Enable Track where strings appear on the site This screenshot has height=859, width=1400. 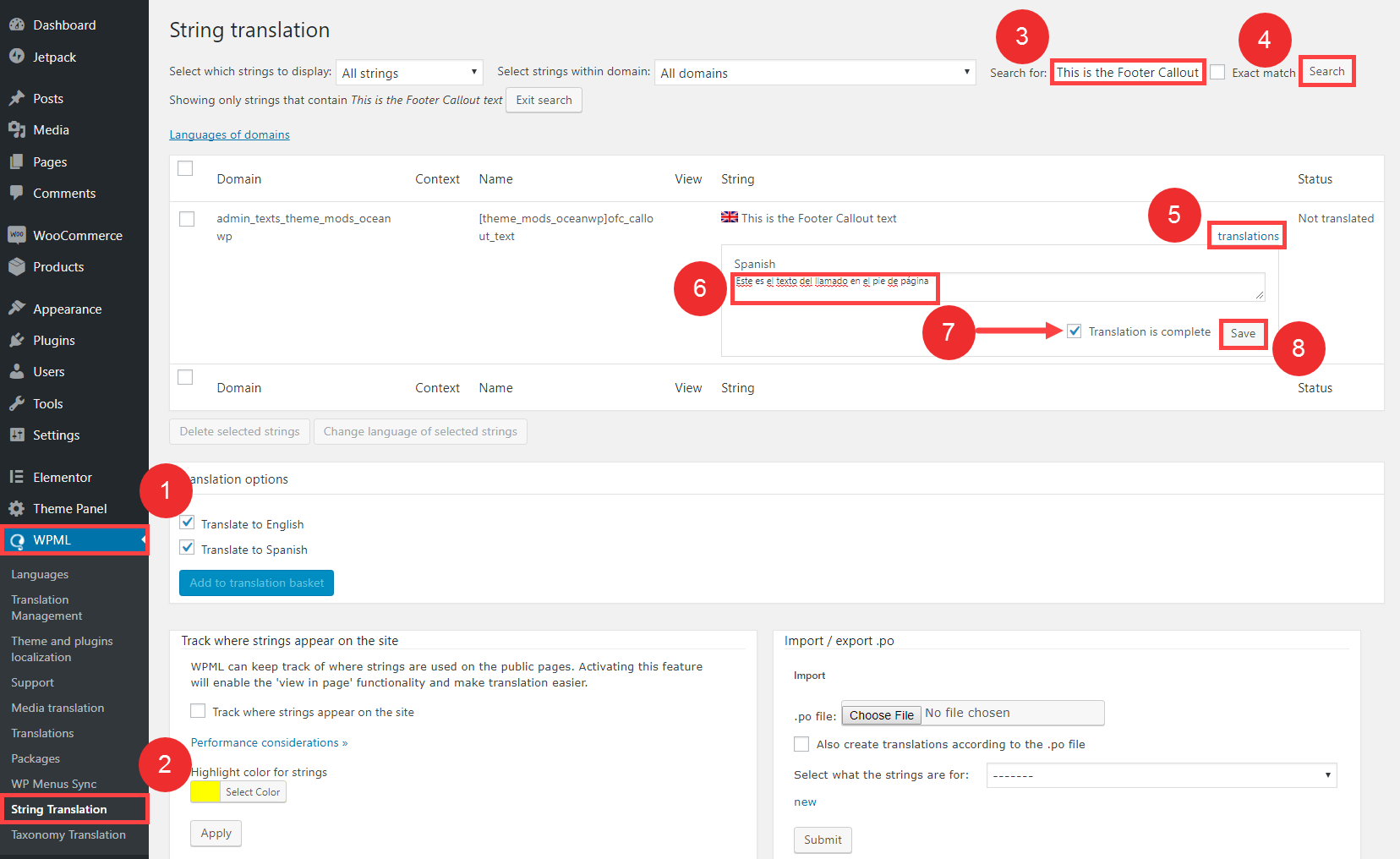click(198, 710)
